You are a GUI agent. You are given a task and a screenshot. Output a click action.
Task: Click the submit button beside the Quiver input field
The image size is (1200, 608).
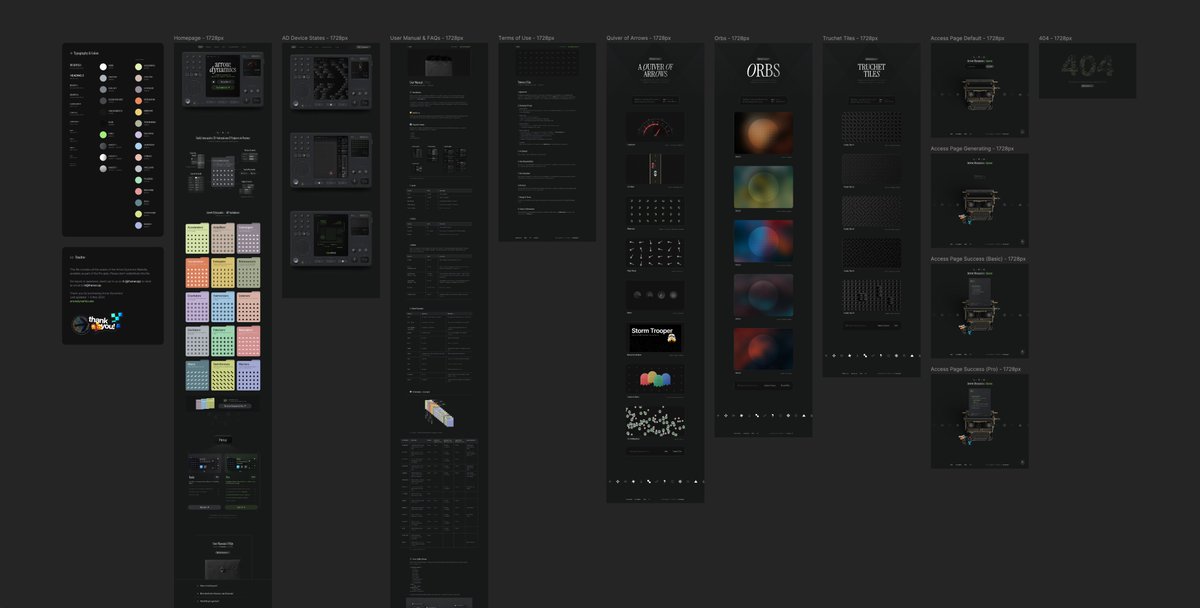pos(677,451)
